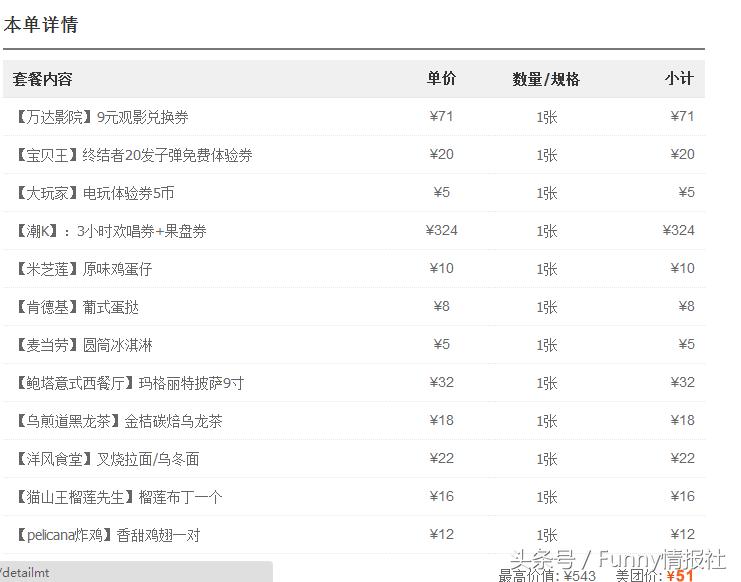The image size is (741, 582).
Task: Select the 【乌煎道黑龙茶】金桔碳焙乌龙茶 item name
Action: 119,421
